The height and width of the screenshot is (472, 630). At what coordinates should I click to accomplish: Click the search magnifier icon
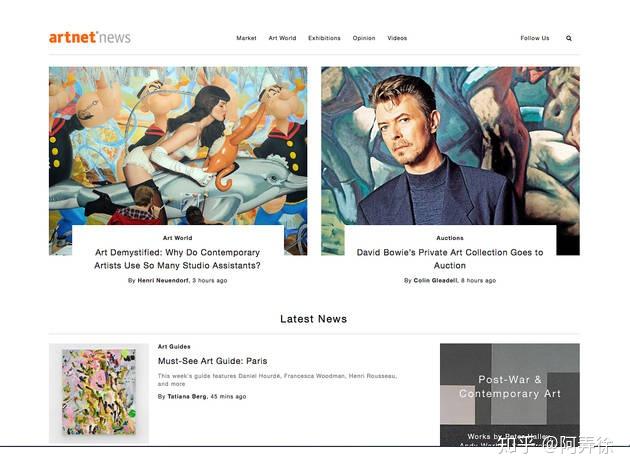[x=569, y=38]
